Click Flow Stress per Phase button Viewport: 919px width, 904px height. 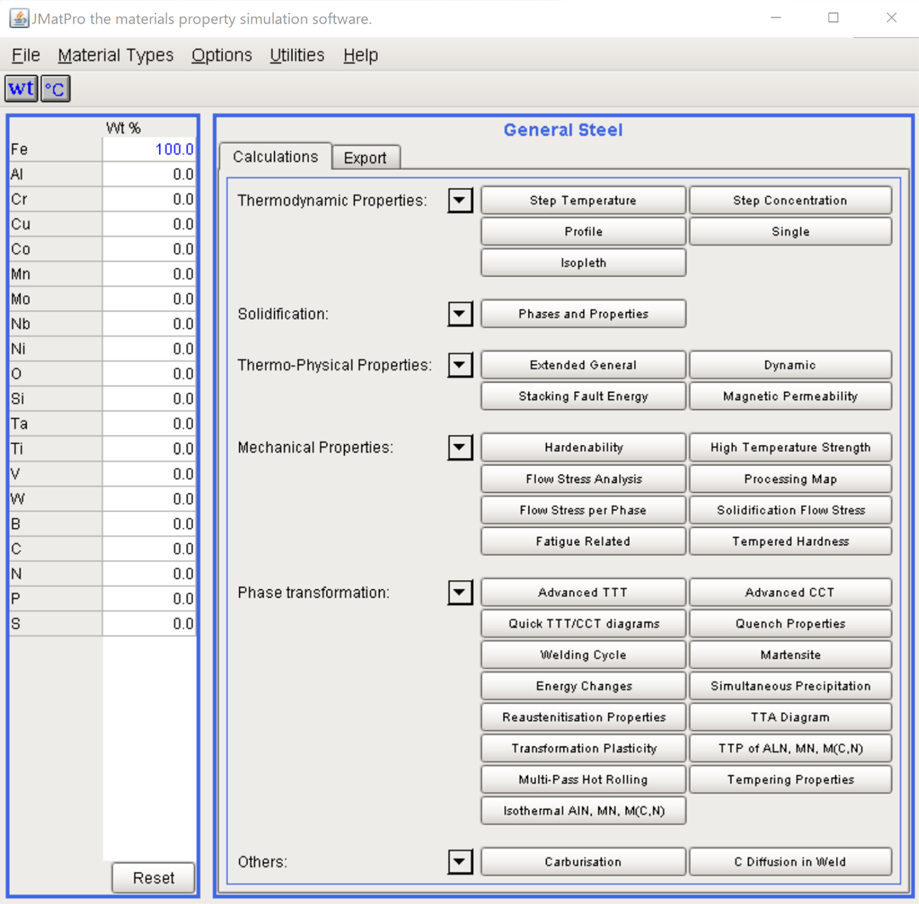click(x=583, y=510)
